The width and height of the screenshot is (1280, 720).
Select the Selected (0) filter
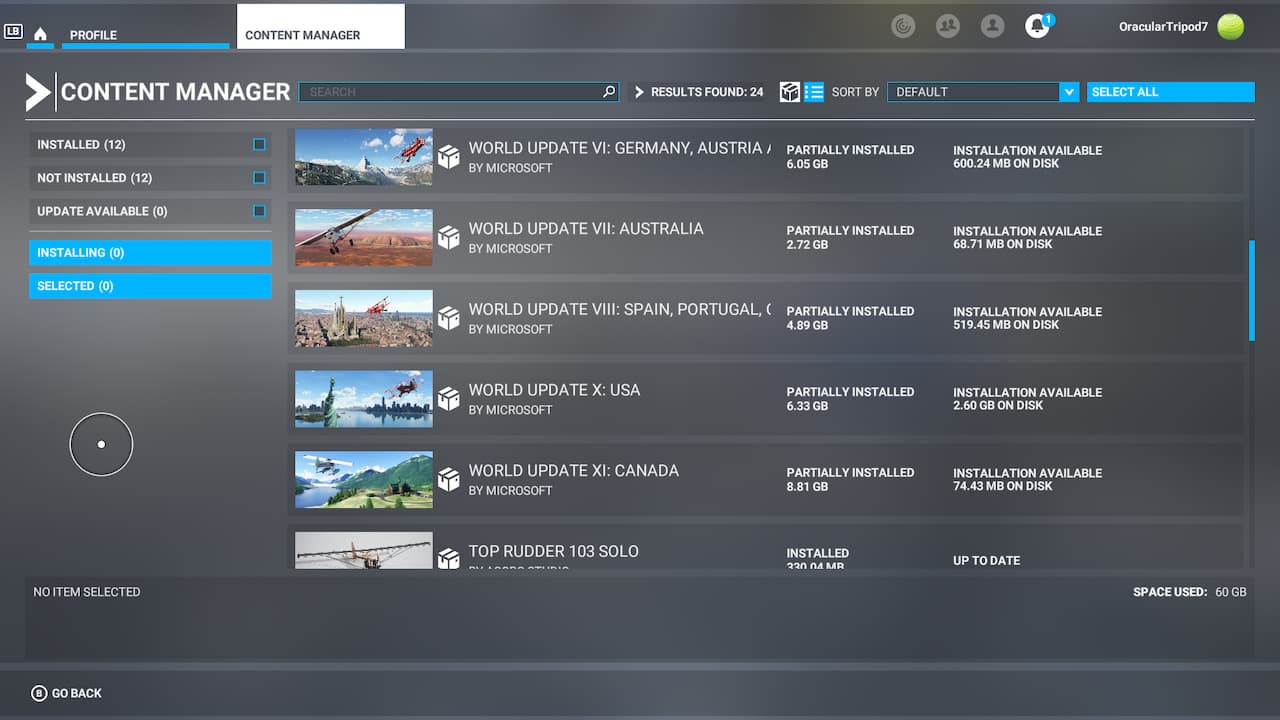(150, 286)
